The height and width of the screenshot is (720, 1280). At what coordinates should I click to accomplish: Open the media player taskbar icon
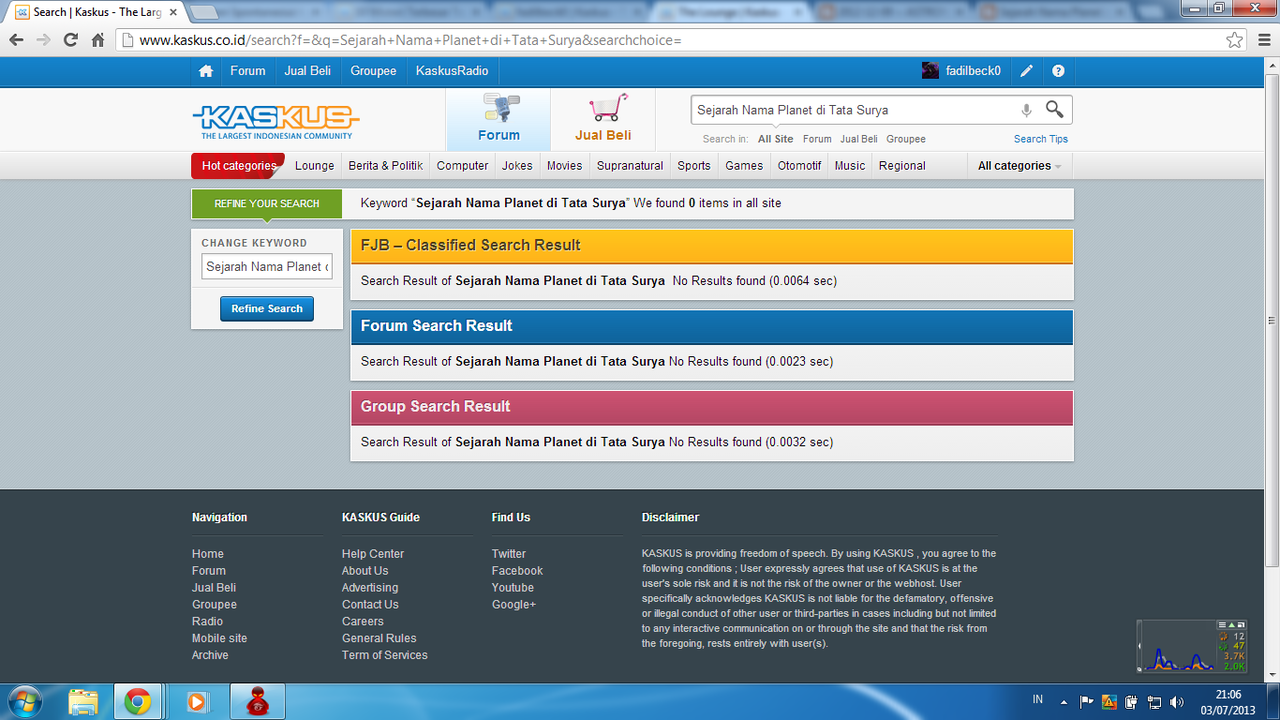pos(197,702)
